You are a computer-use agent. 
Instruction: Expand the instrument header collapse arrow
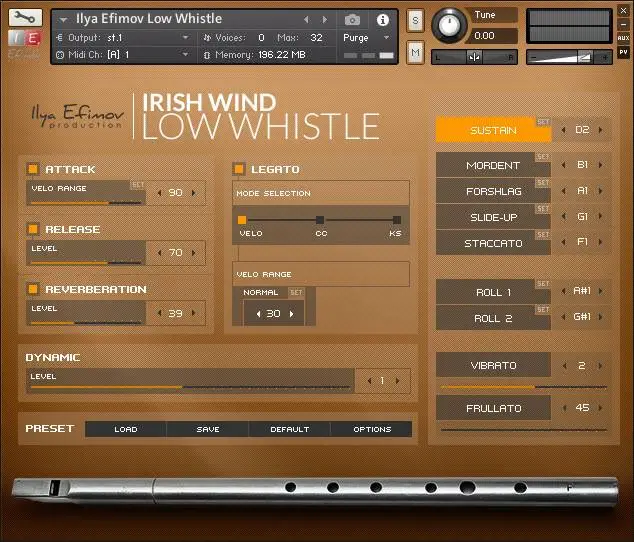click(x=63, y=19)
